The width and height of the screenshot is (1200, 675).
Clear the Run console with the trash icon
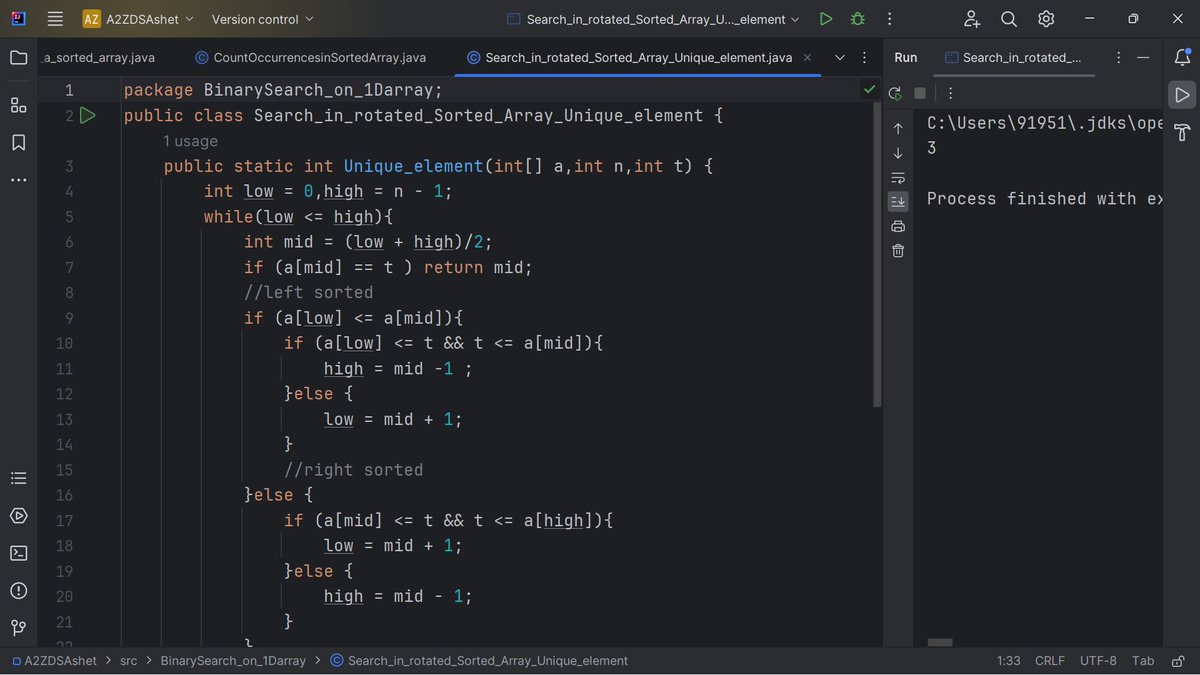pyautogui.click(x=897, y=250)
